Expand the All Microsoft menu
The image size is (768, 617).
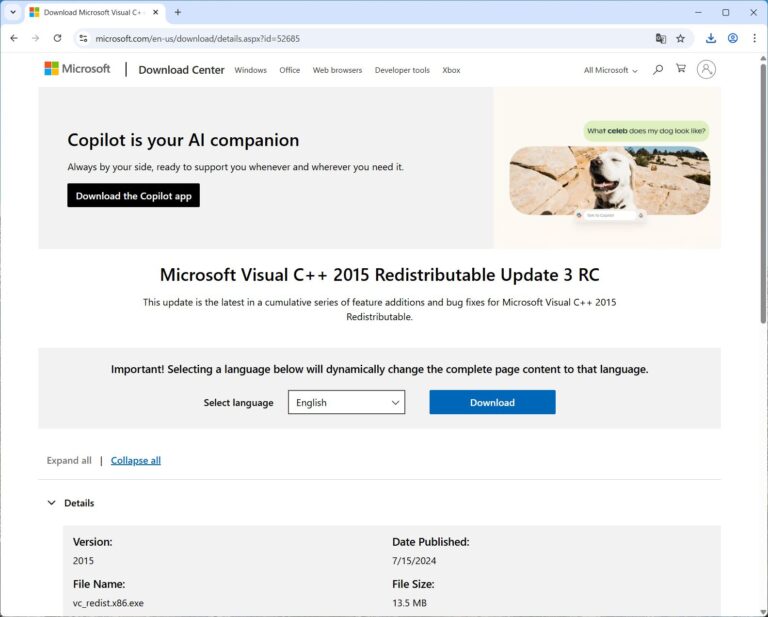tap(610, 70)
